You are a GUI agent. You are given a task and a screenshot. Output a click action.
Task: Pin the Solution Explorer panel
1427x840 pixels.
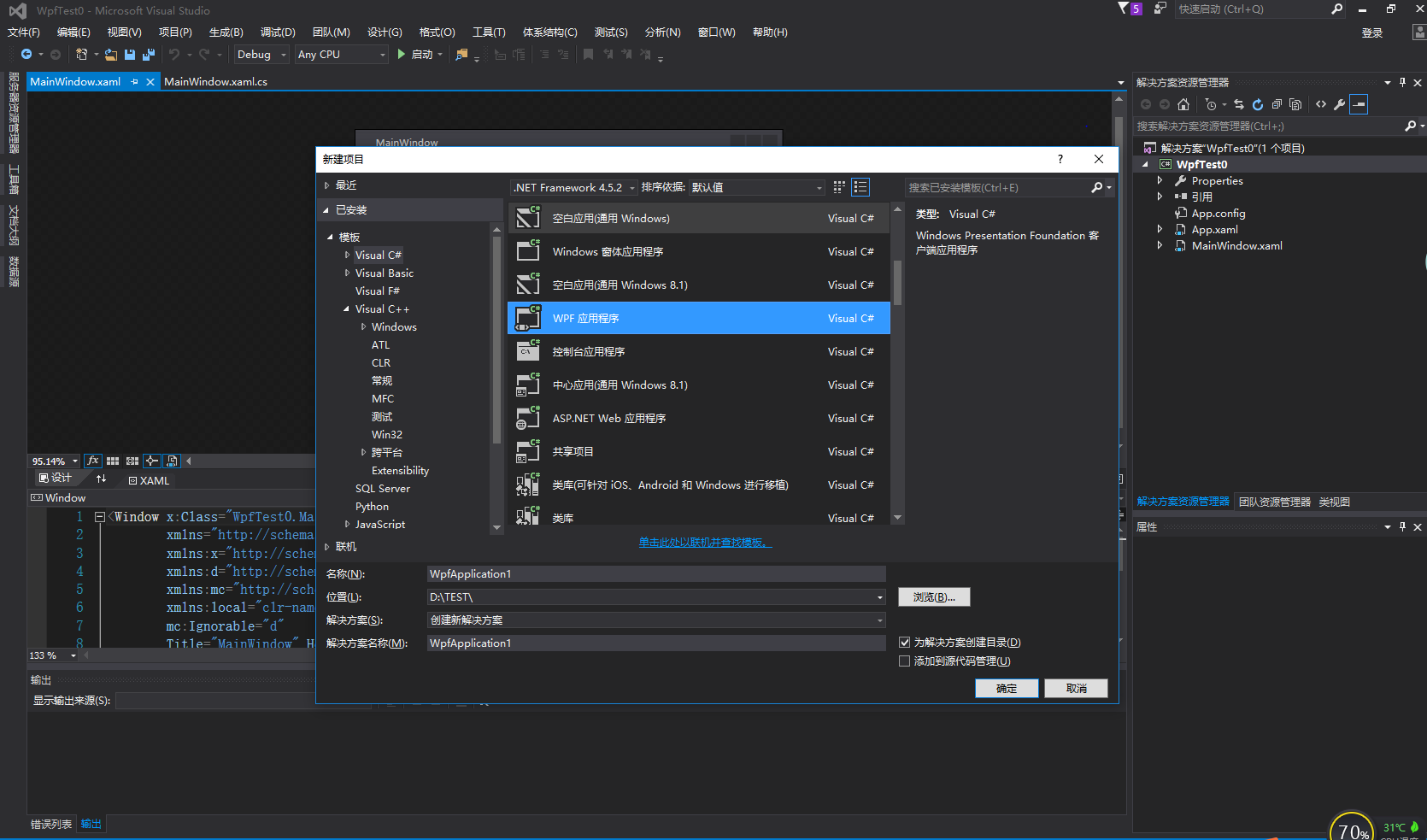1402,82
